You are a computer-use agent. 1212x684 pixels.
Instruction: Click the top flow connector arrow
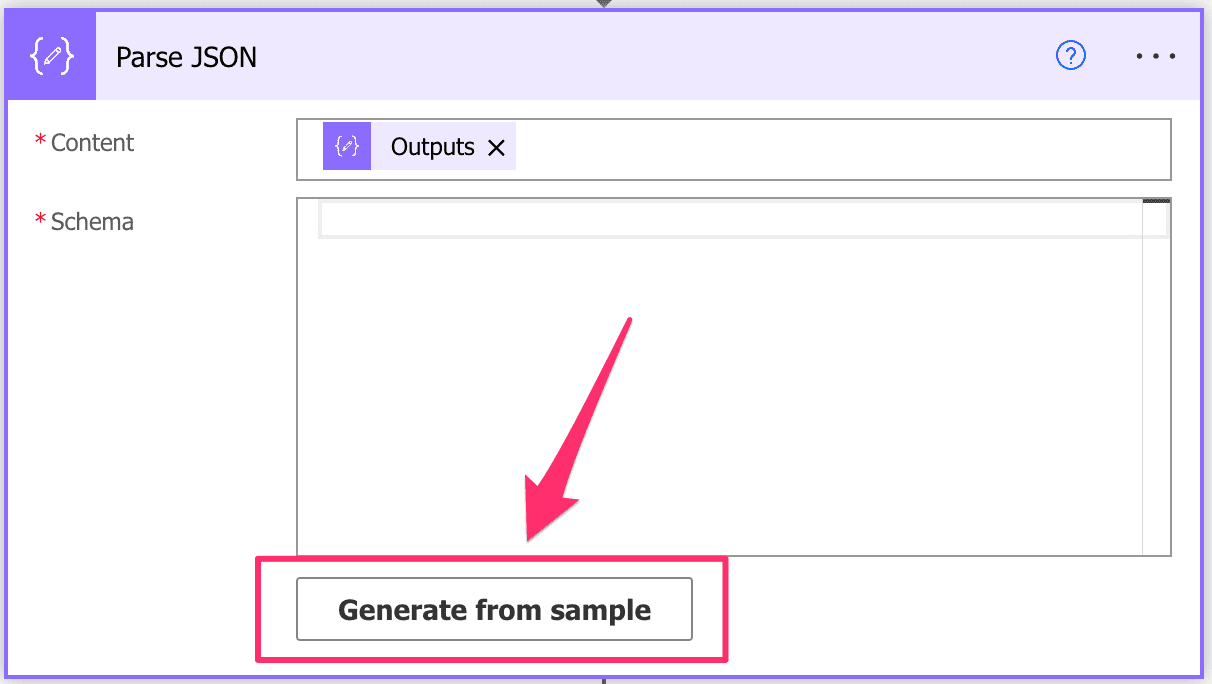click(604, 5)
